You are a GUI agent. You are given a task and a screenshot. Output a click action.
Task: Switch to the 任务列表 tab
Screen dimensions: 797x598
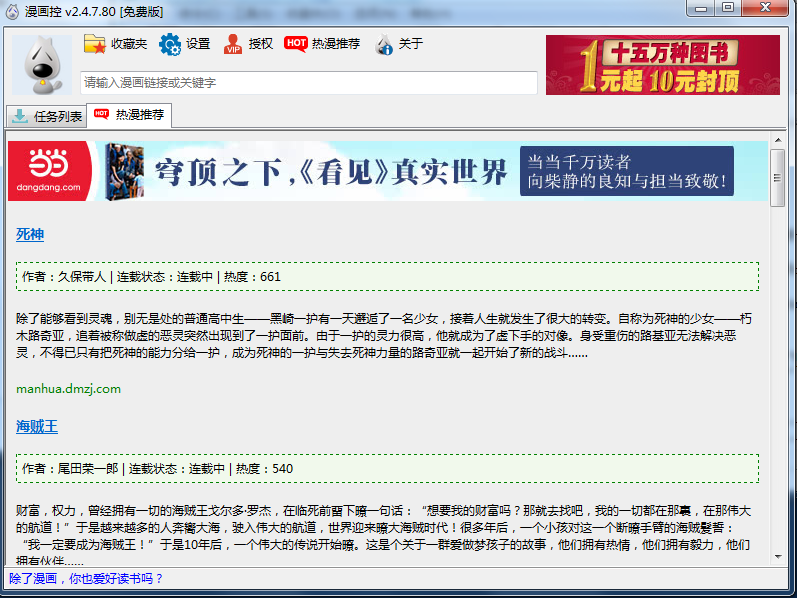(46, 116)
